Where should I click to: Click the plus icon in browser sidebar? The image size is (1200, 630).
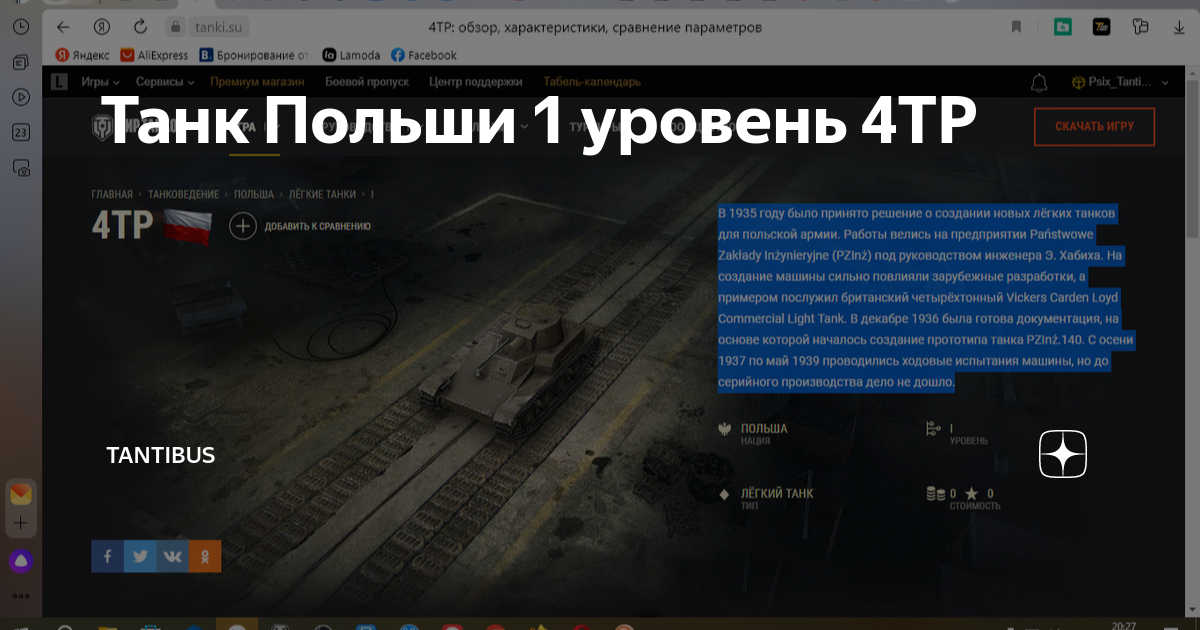point(20,523)
